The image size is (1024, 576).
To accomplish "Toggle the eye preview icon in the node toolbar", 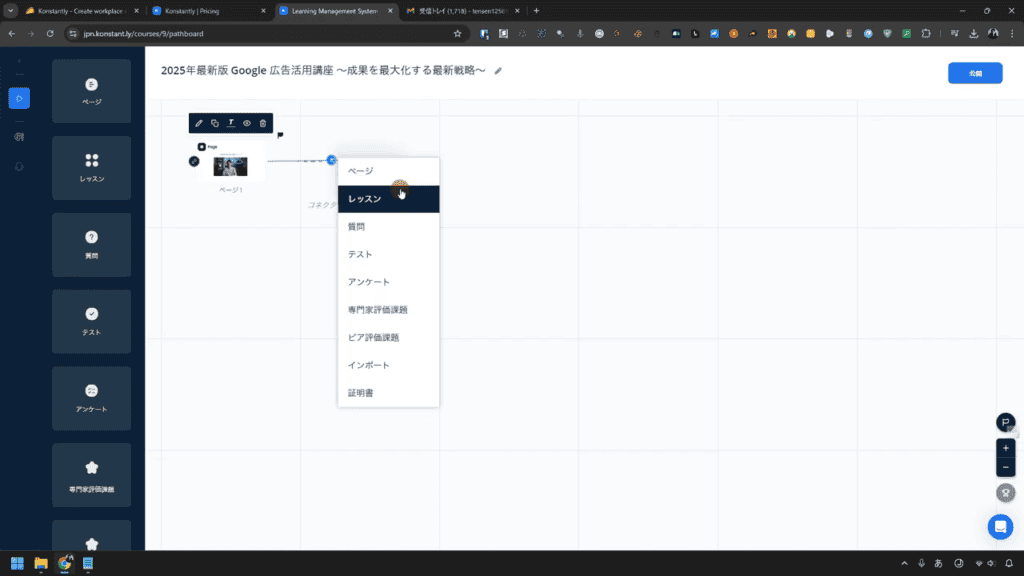I will (247, 123).
